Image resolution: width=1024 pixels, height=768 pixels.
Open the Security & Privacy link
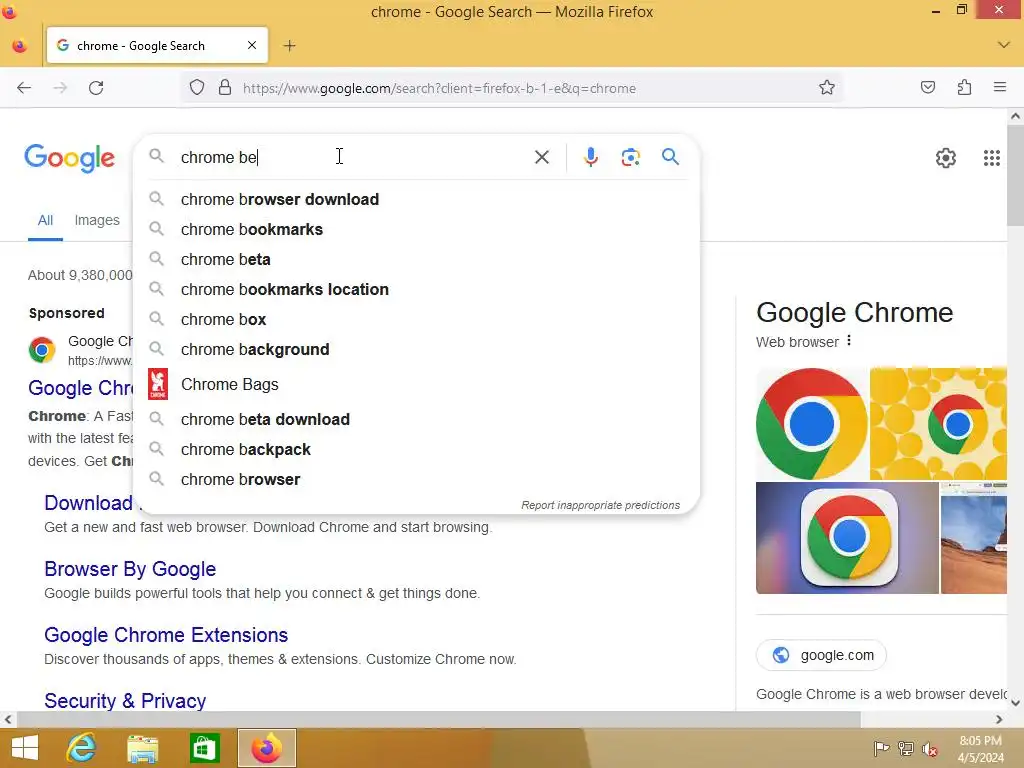125,701
